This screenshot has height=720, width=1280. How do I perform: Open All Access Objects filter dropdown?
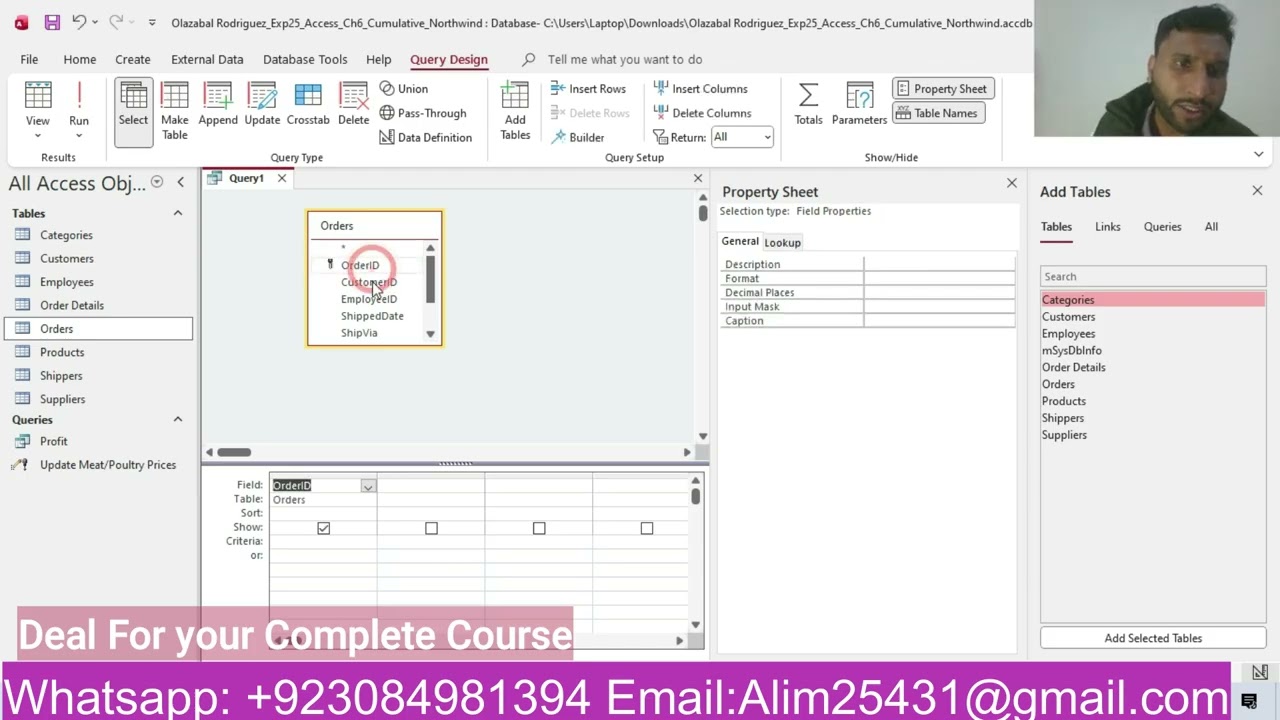(157, 183)
